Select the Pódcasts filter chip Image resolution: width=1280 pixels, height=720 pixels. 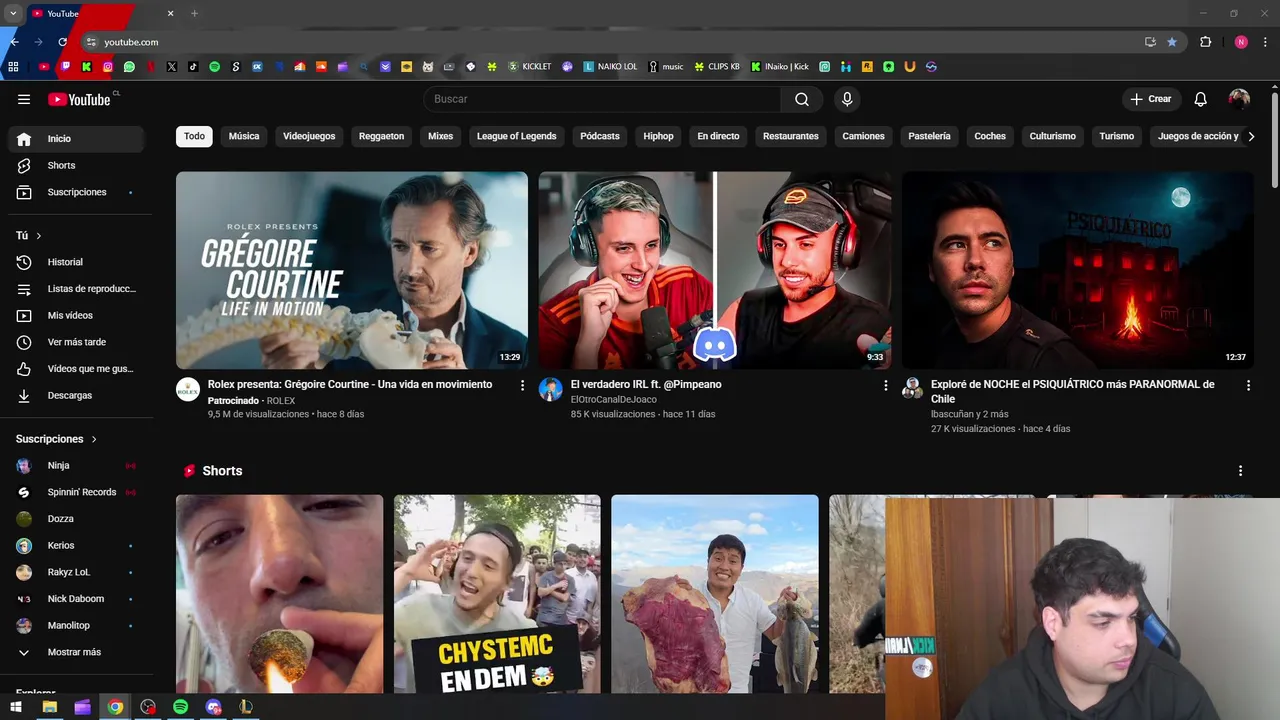coord(600,136)
